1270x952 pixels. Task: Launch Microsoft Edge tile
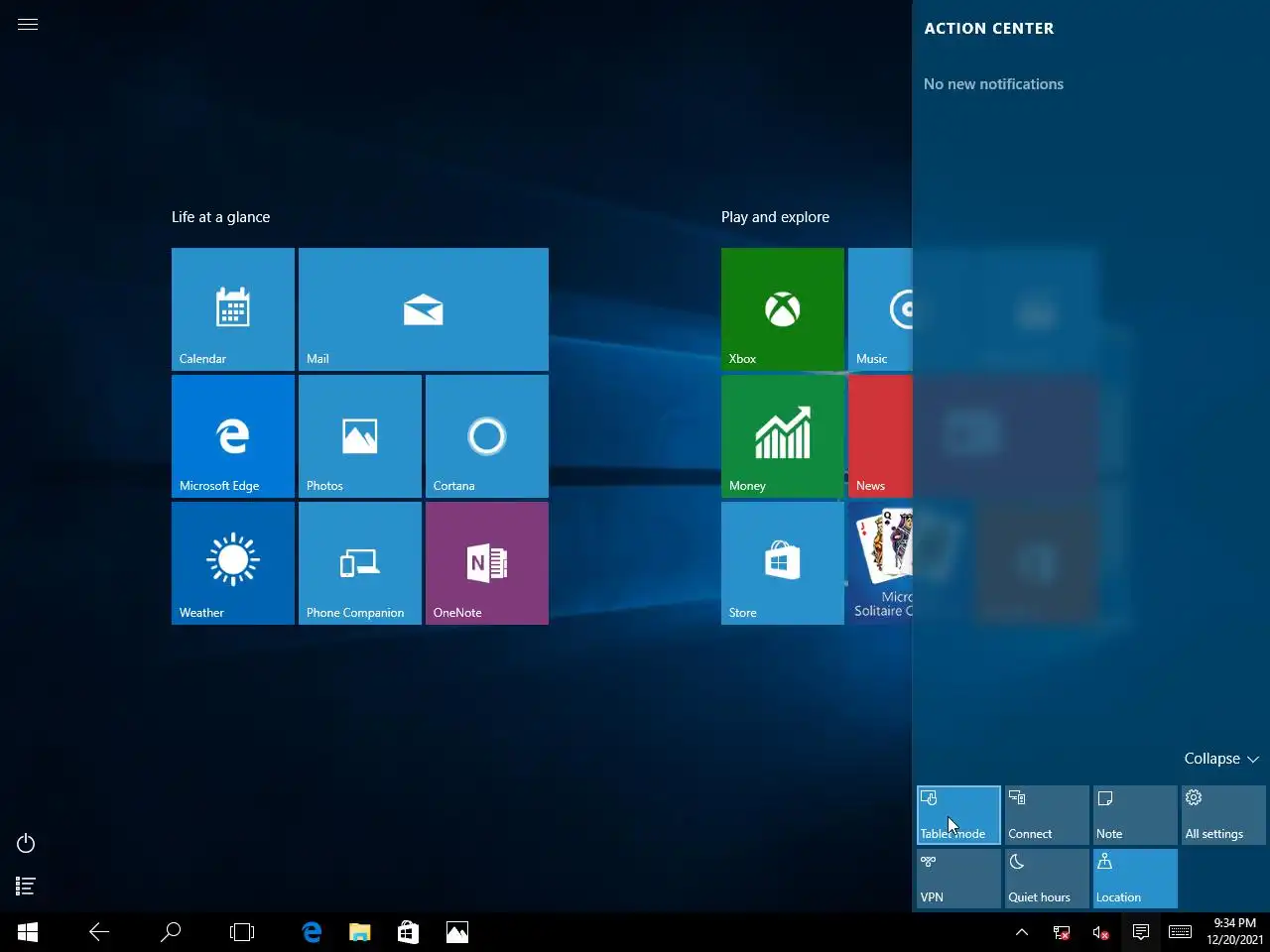tap(233, 436)
